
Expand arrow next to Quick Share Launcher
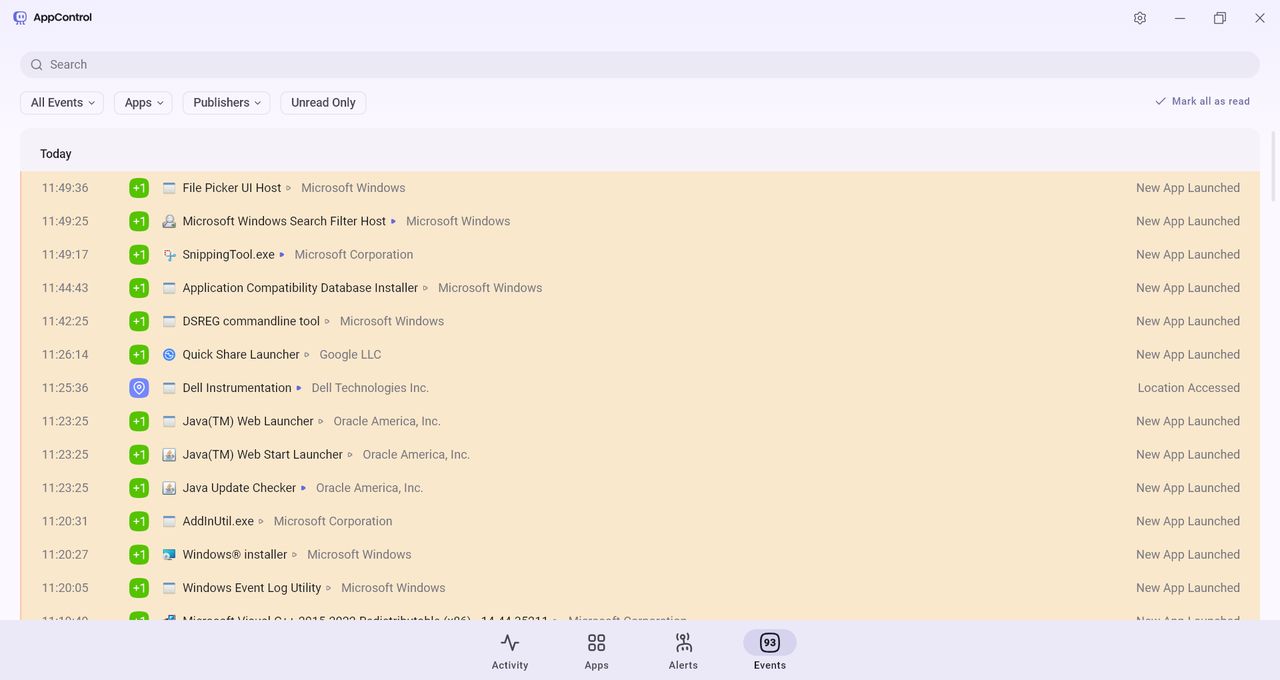tap(307, 355)
